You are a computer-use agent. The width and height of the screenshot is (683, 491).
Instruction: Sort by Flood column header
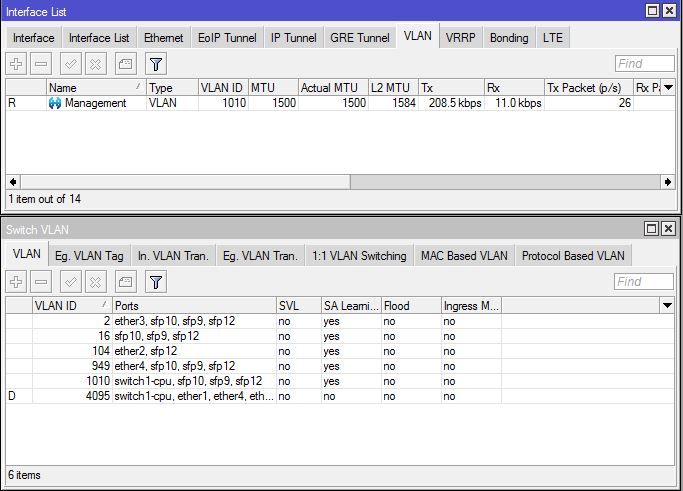411,306
